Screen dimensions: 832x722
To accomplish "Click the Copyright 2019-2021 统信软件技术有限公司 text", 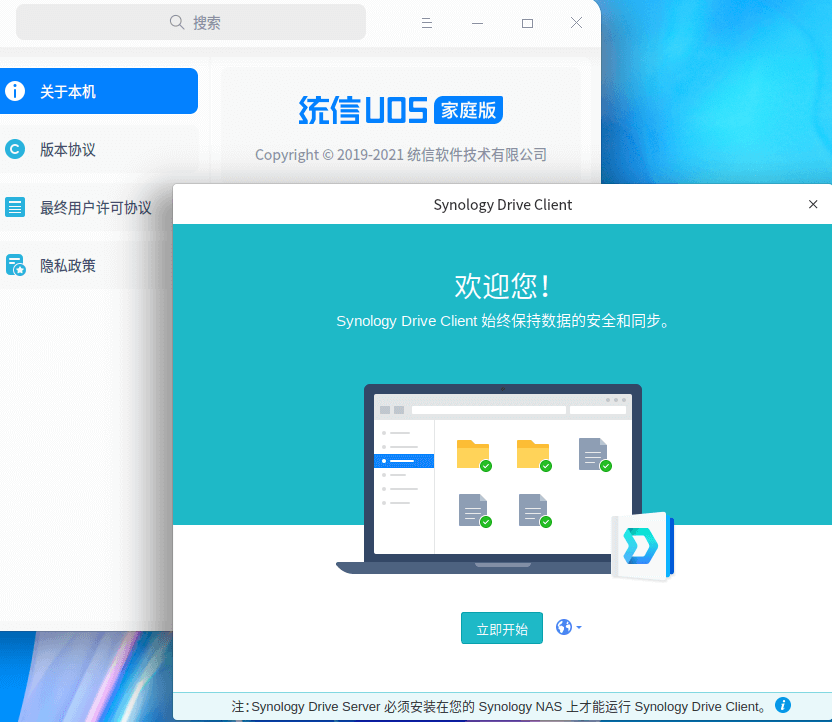I will click(x=401, y=155).
